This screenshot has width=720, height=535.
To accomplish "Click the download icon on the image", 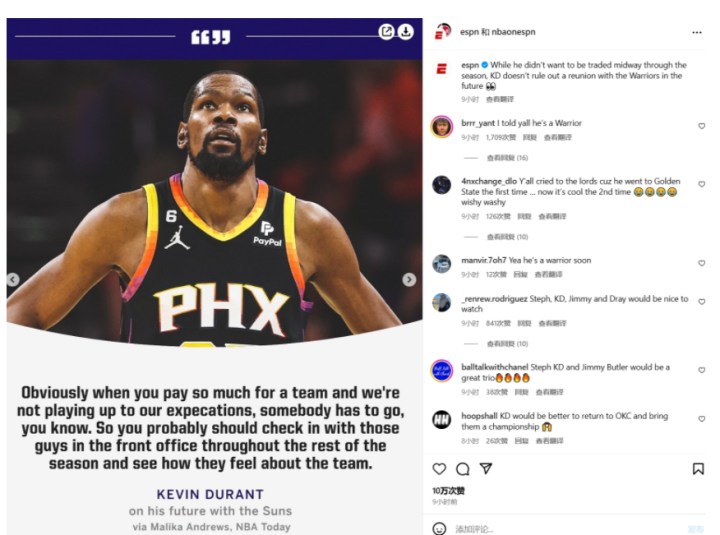I will [405, 31].
